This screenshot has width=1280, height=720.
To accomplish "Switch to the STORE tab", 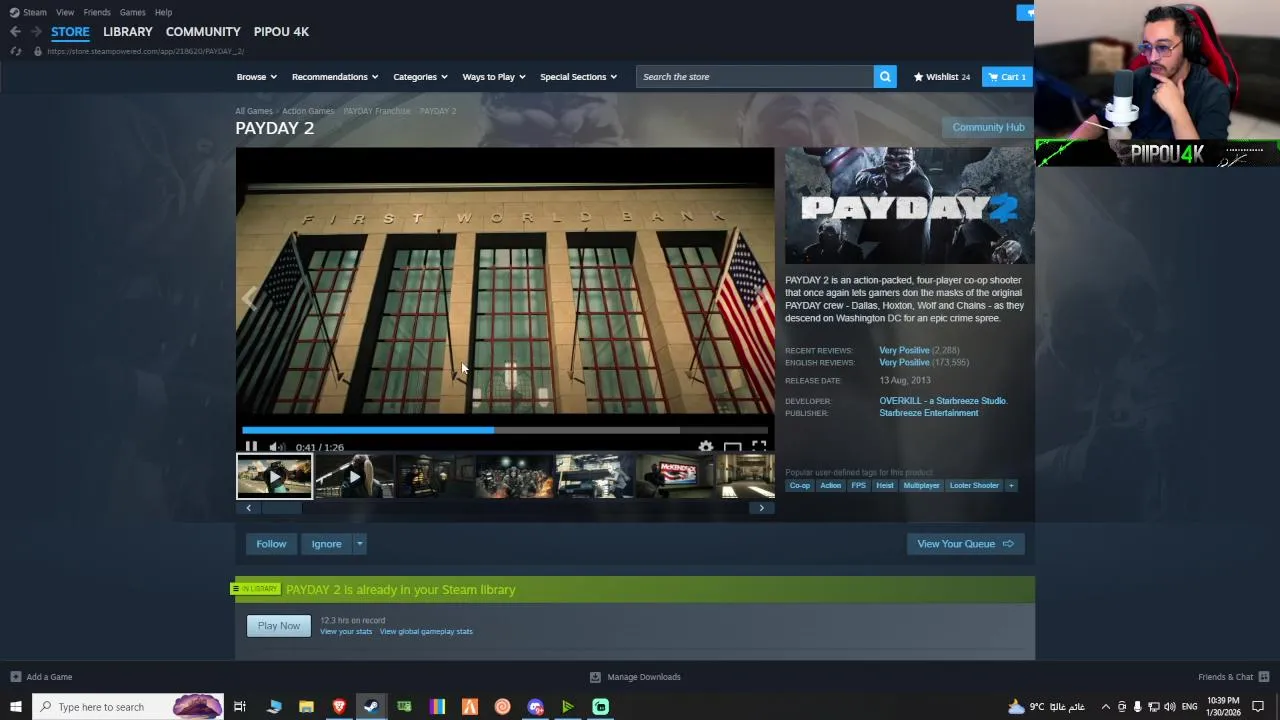I will (70, 32).
